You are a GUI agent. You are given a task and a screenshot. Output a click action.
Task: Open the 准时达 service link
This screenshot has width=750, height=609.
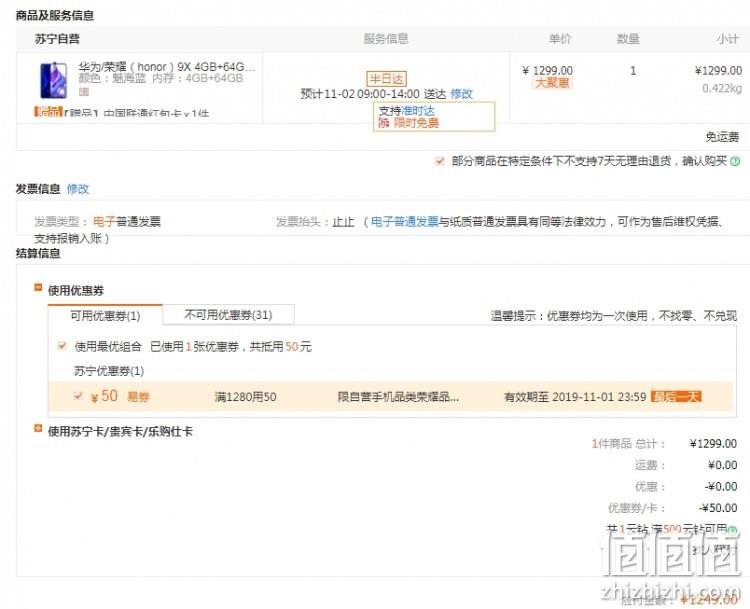(418, 111)
